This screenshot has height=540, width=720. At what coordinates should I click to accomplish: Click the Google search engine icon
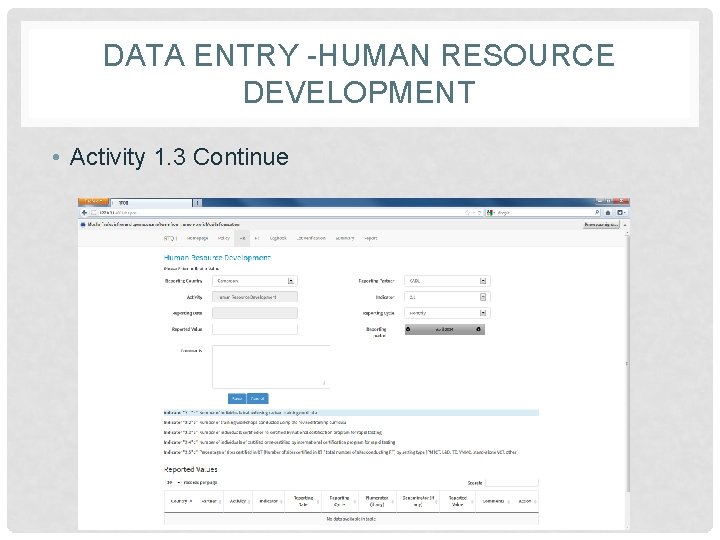click(490, 213)
